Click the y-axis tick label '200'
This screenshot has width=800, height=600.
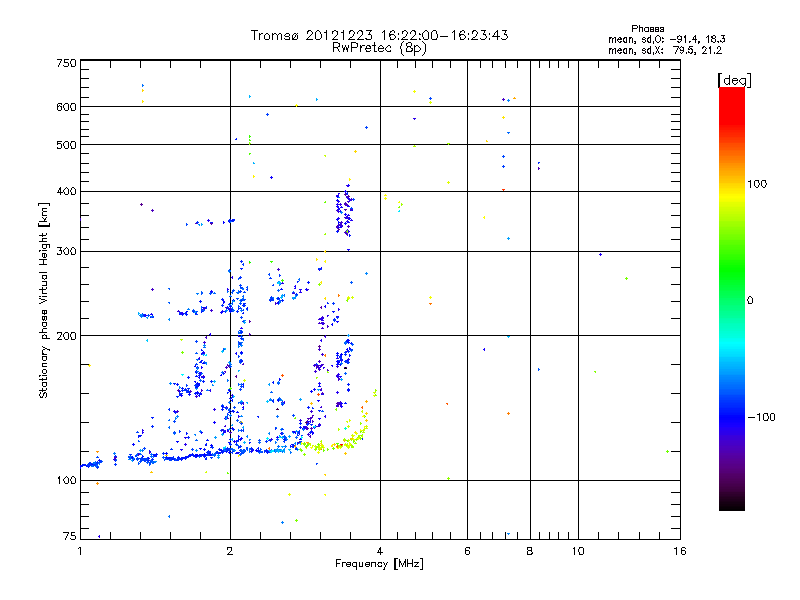click(67, 336)
